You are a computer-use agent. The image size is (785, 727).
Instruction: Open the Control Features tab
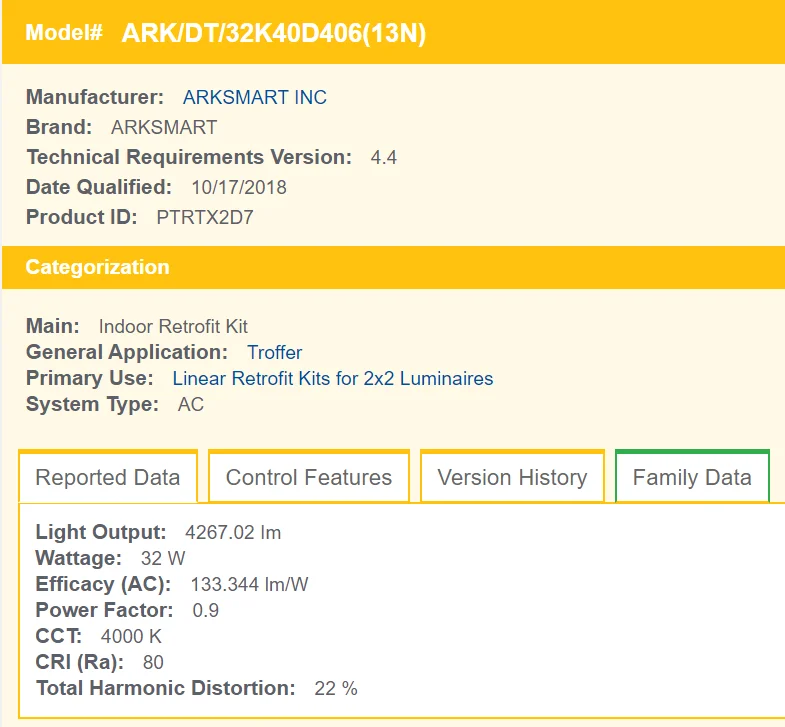(309, 477)
